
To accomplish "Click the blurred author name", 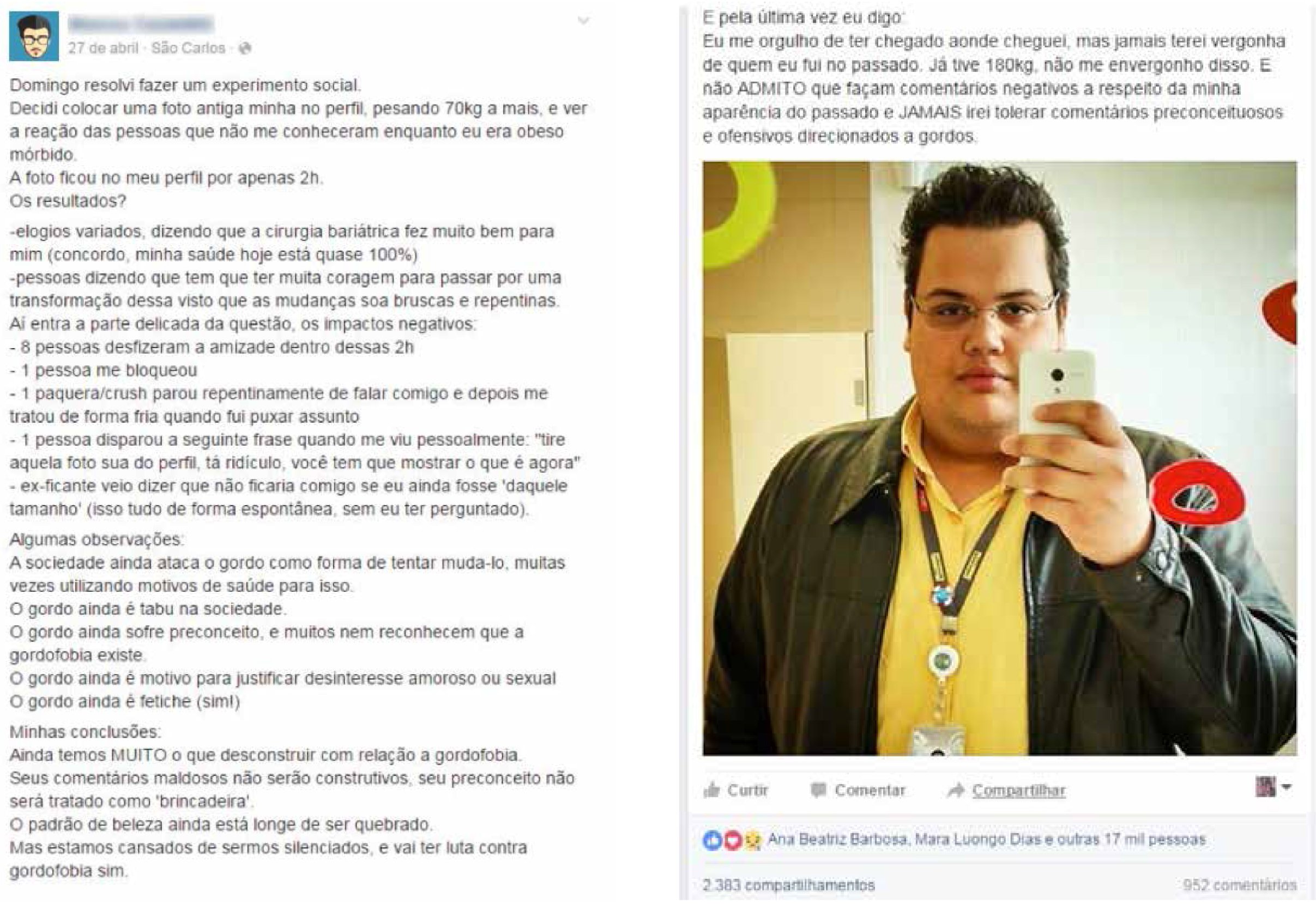I will tap(141, 24).
